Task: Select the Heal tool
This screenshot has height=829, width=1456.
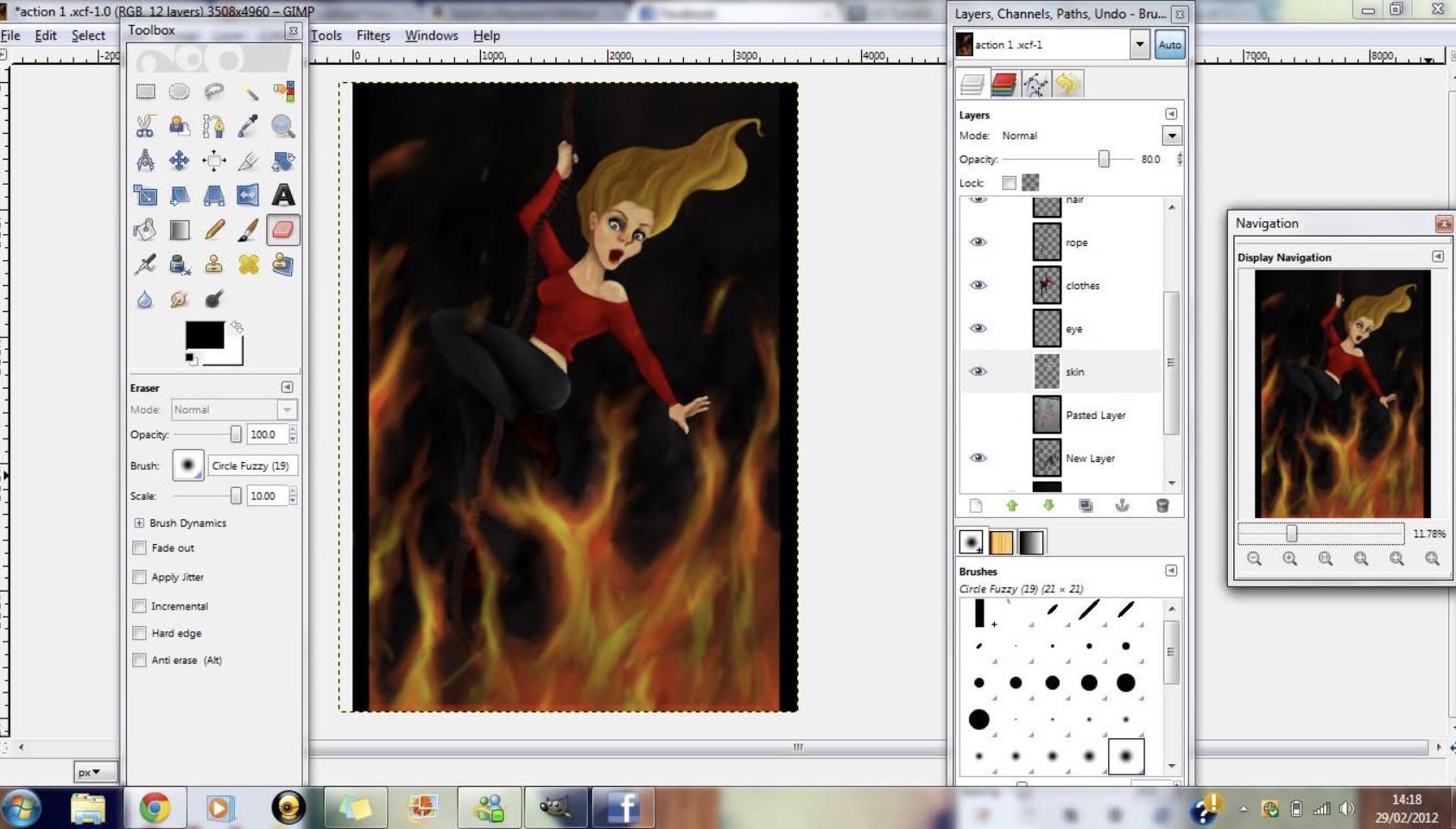Action: click(x=249, y=264)
